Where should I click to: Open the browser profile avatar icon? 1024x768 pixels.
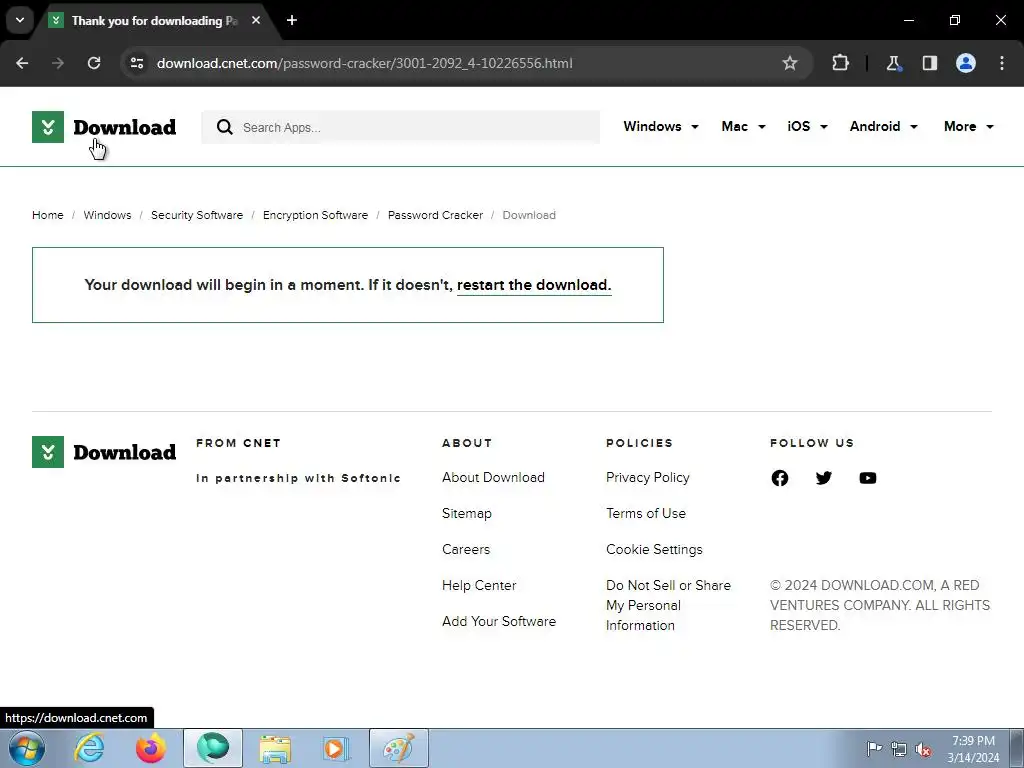pyautogui.click(x=966, y=63)
